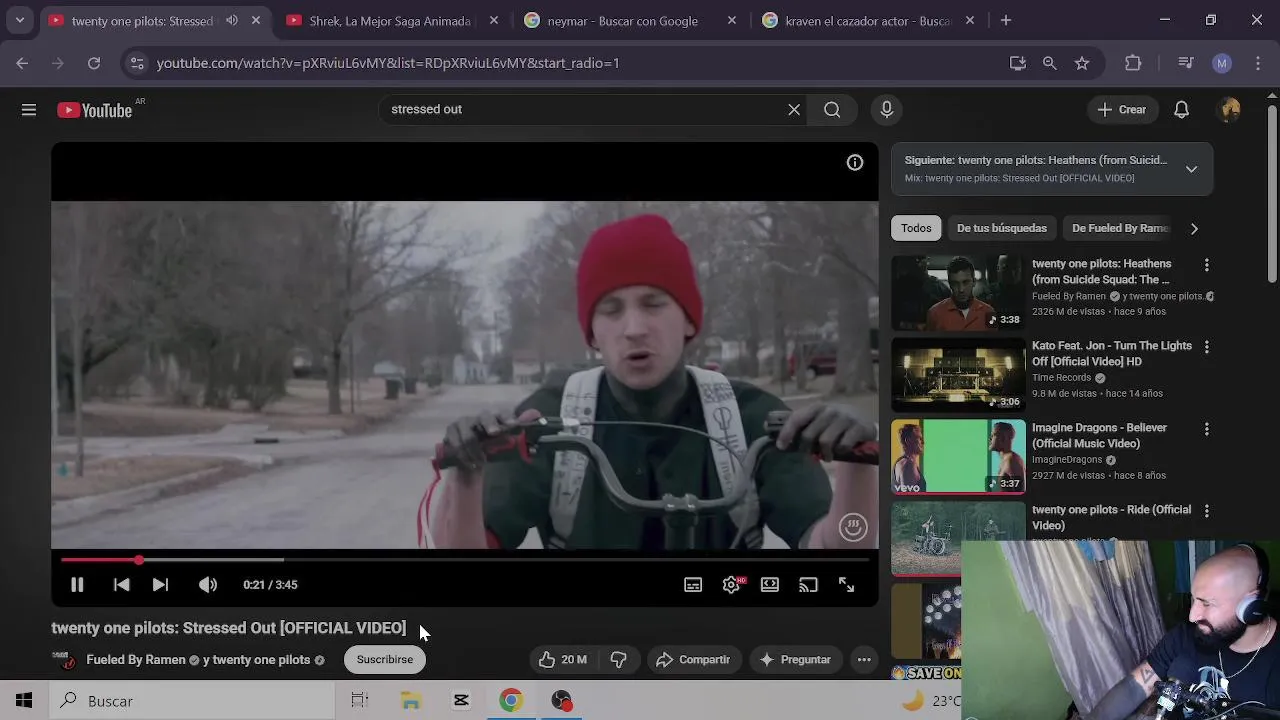Viewport: 1280px width, 720px height.
Task: Open Google Chrome from the taskbar
Action: [x=511, y=701]
